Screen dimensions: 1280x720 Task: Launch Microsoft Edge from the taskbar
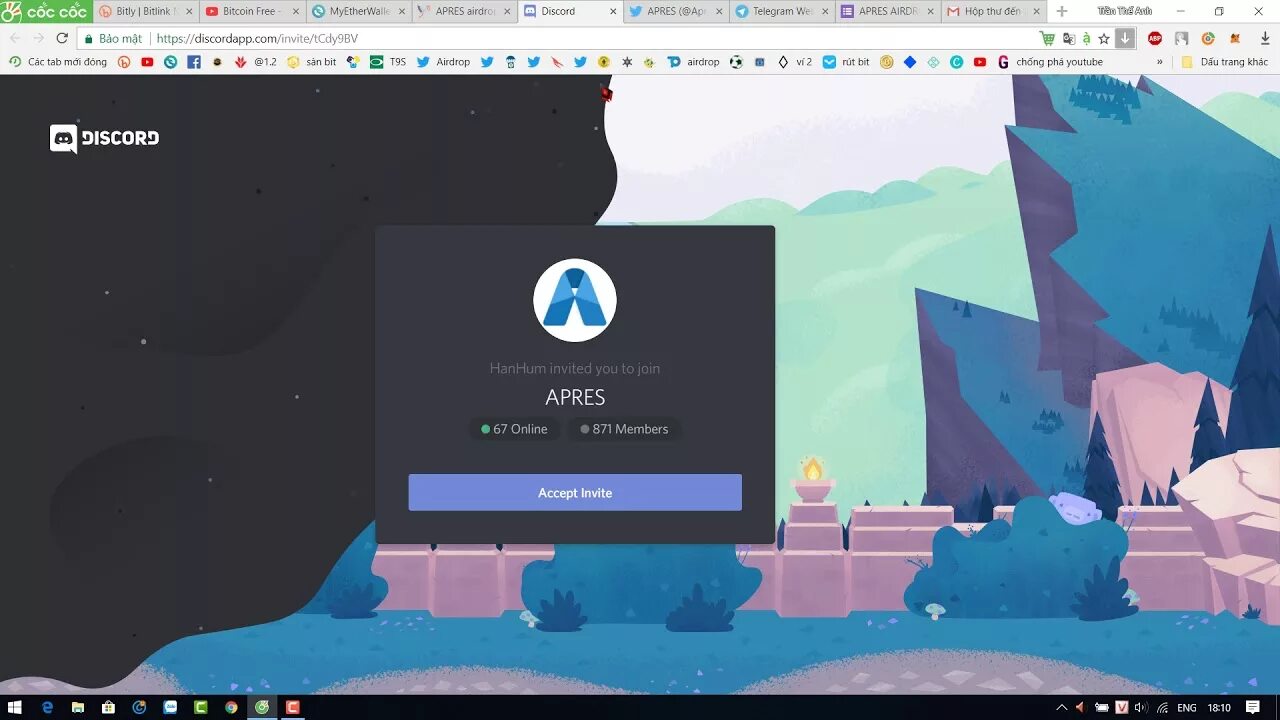(47, 707)
